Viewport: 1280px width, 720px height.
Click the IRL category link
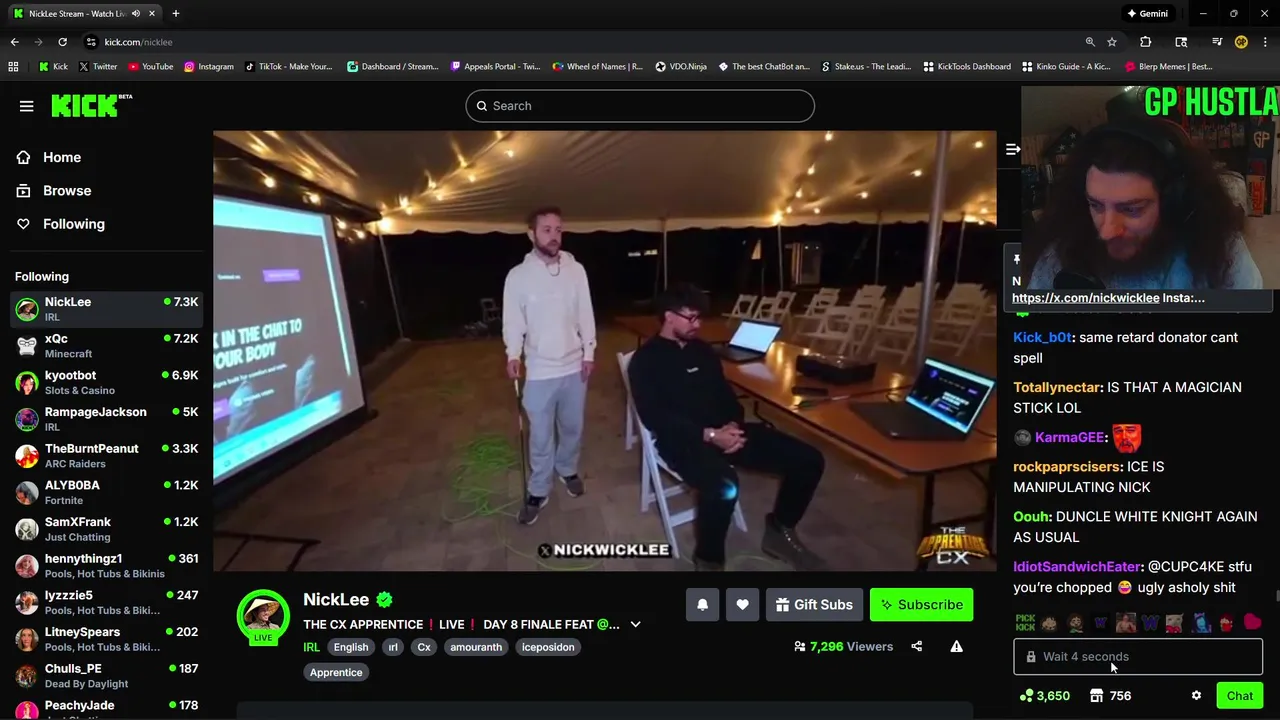tap(312, 647)
